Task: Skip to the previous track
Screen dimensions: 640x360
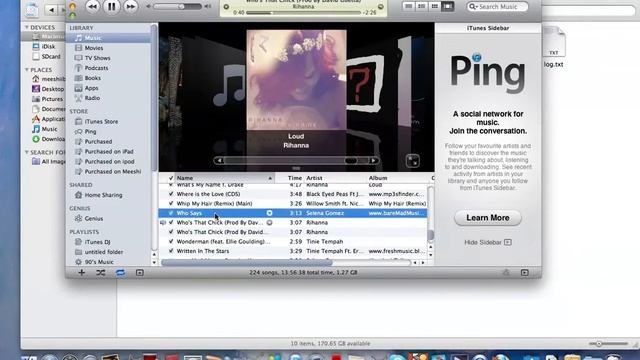Action: coord(93,7)
